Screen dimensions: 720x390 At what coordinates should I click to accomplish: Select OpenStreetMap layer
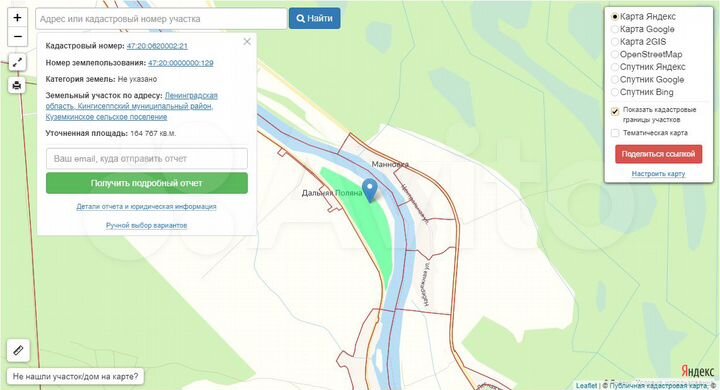(615, 54)
